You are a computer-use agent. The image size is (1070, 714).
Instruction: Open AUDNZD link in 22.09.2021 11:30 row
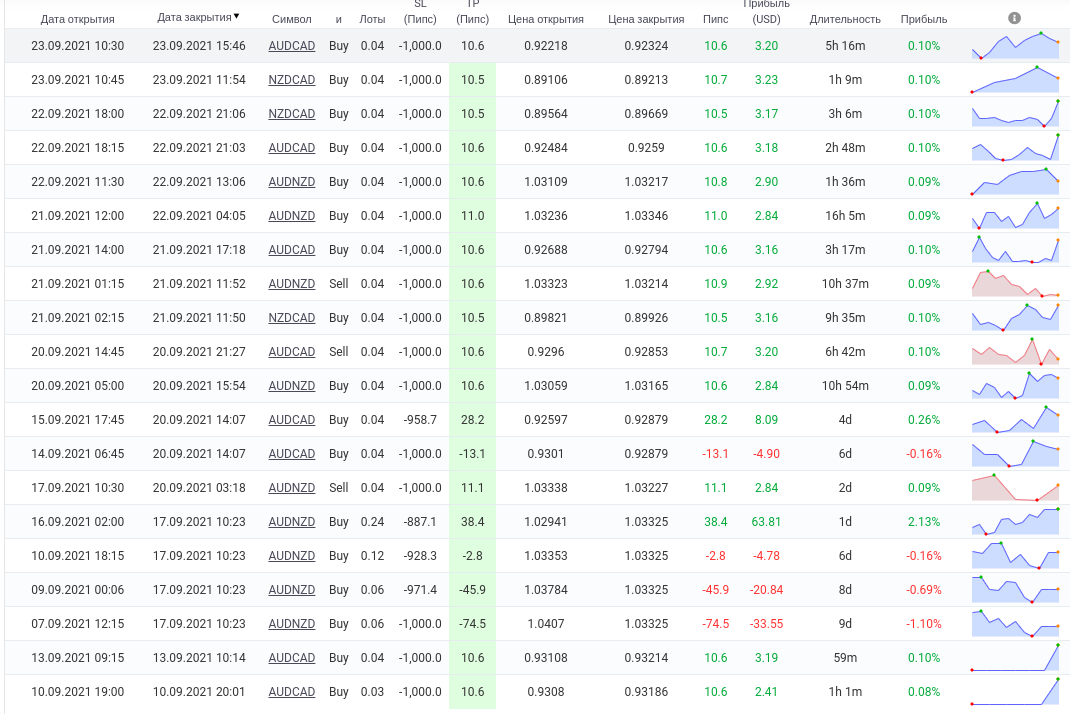tap(291, 182)
